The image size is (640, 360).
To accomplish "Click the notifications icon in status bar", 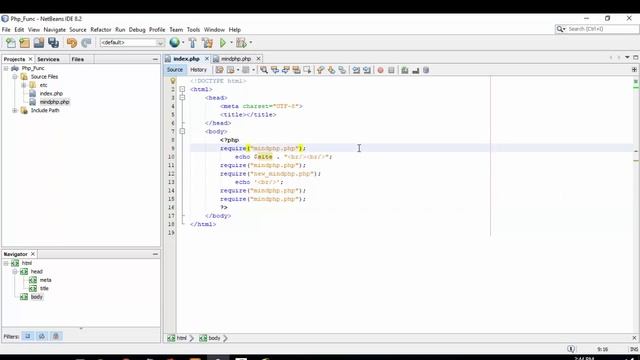I will (571, 349).
